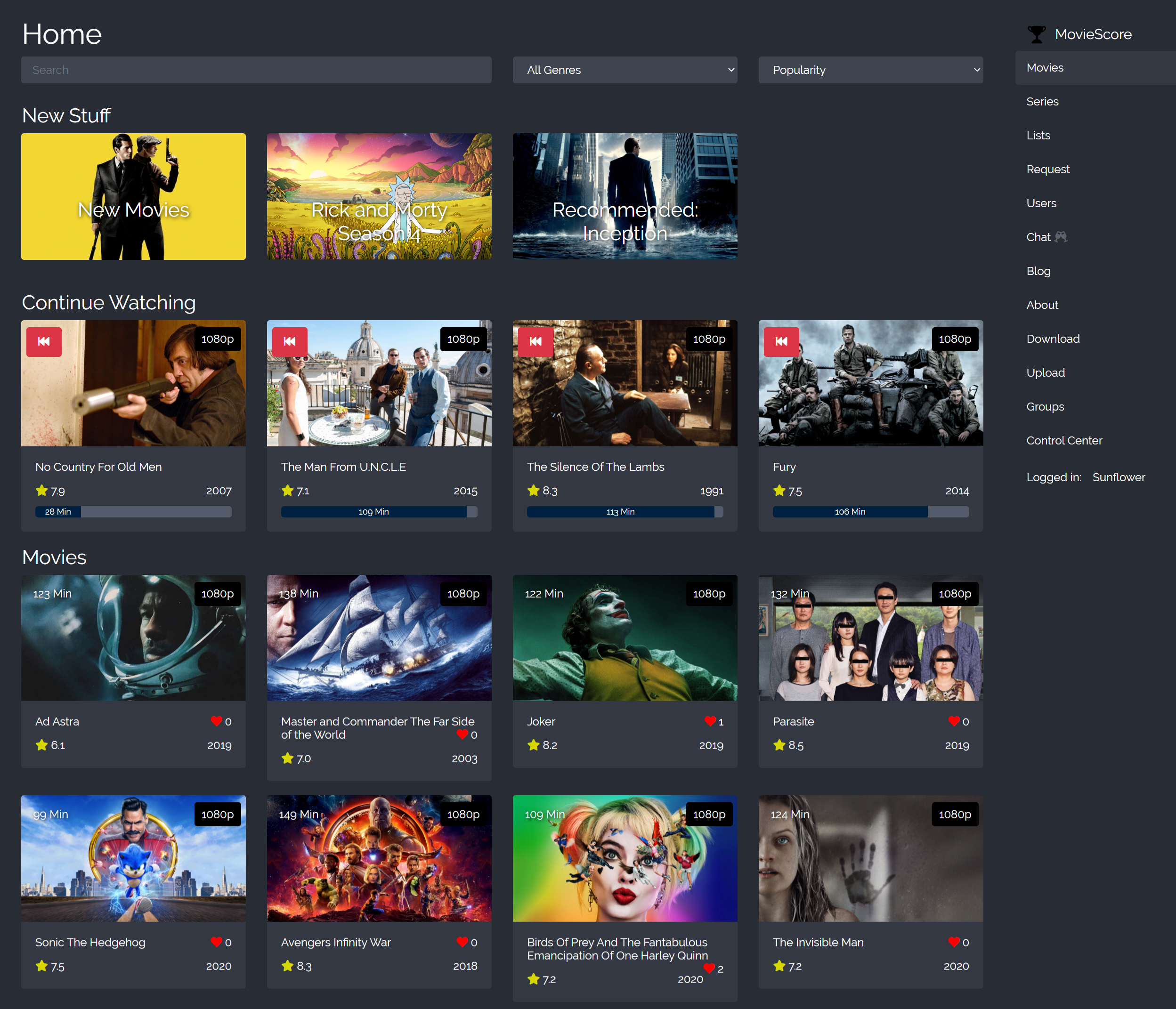Open the Sonic The Hedgehog poster thumbnail

pyautogui.click(x=133, y=859)
